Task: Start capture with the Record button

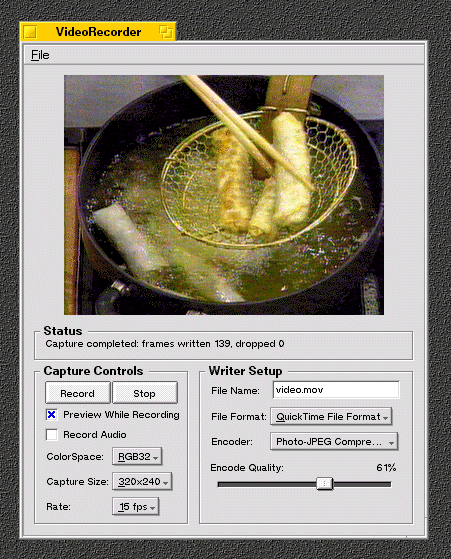Action: 77,393
